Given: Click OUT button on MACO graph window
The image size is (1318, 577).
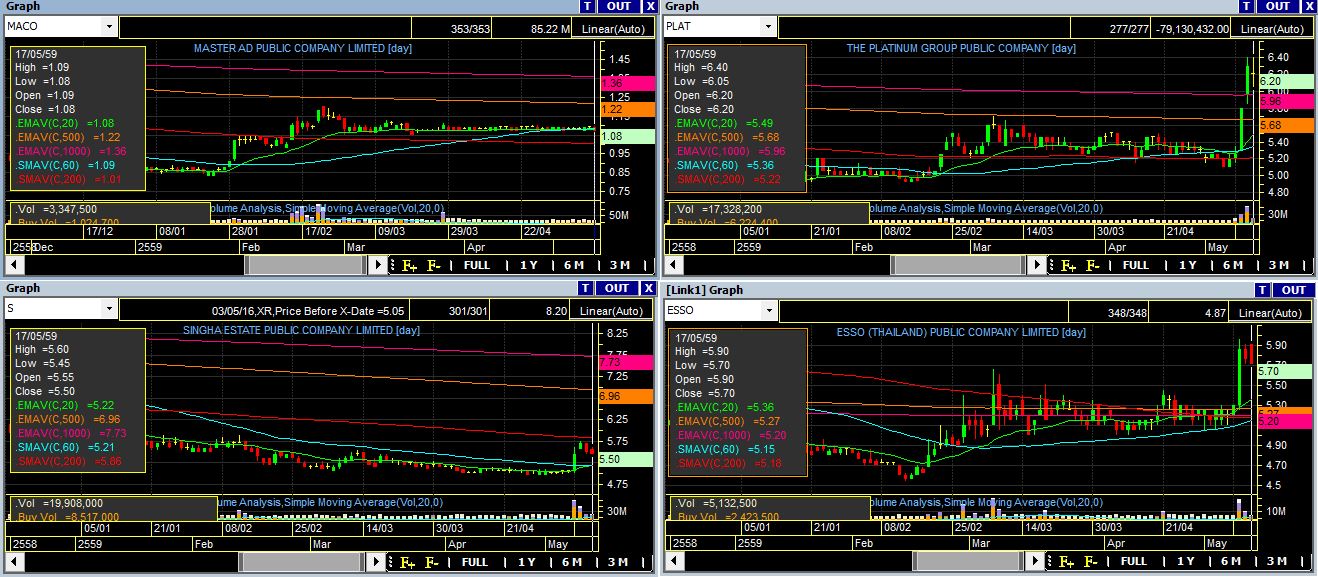Looking at the screenshot, I should pos(618,6).
